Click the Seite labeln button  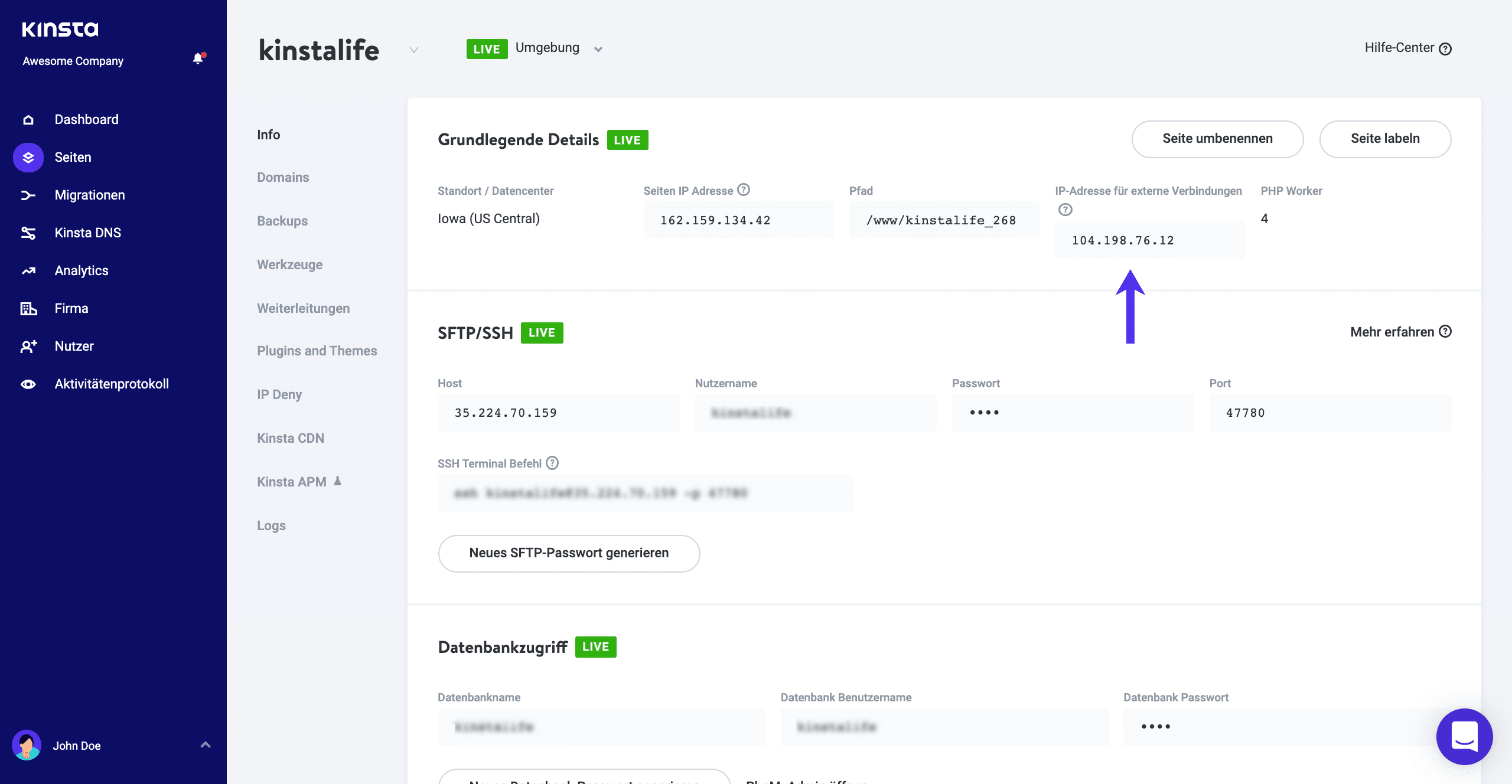click(x=1385, y=139)
